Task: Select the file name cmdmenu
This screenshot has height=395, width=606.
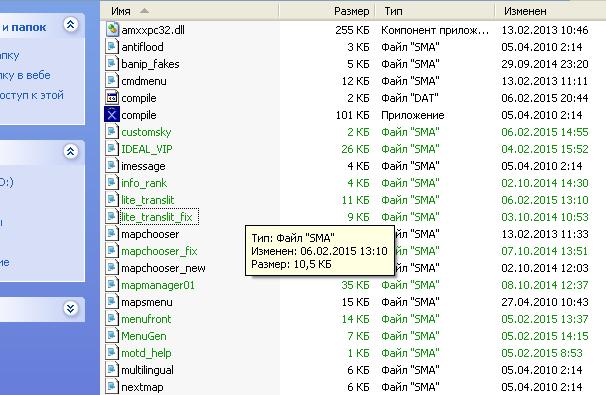Action: click(x=144, y=81)
